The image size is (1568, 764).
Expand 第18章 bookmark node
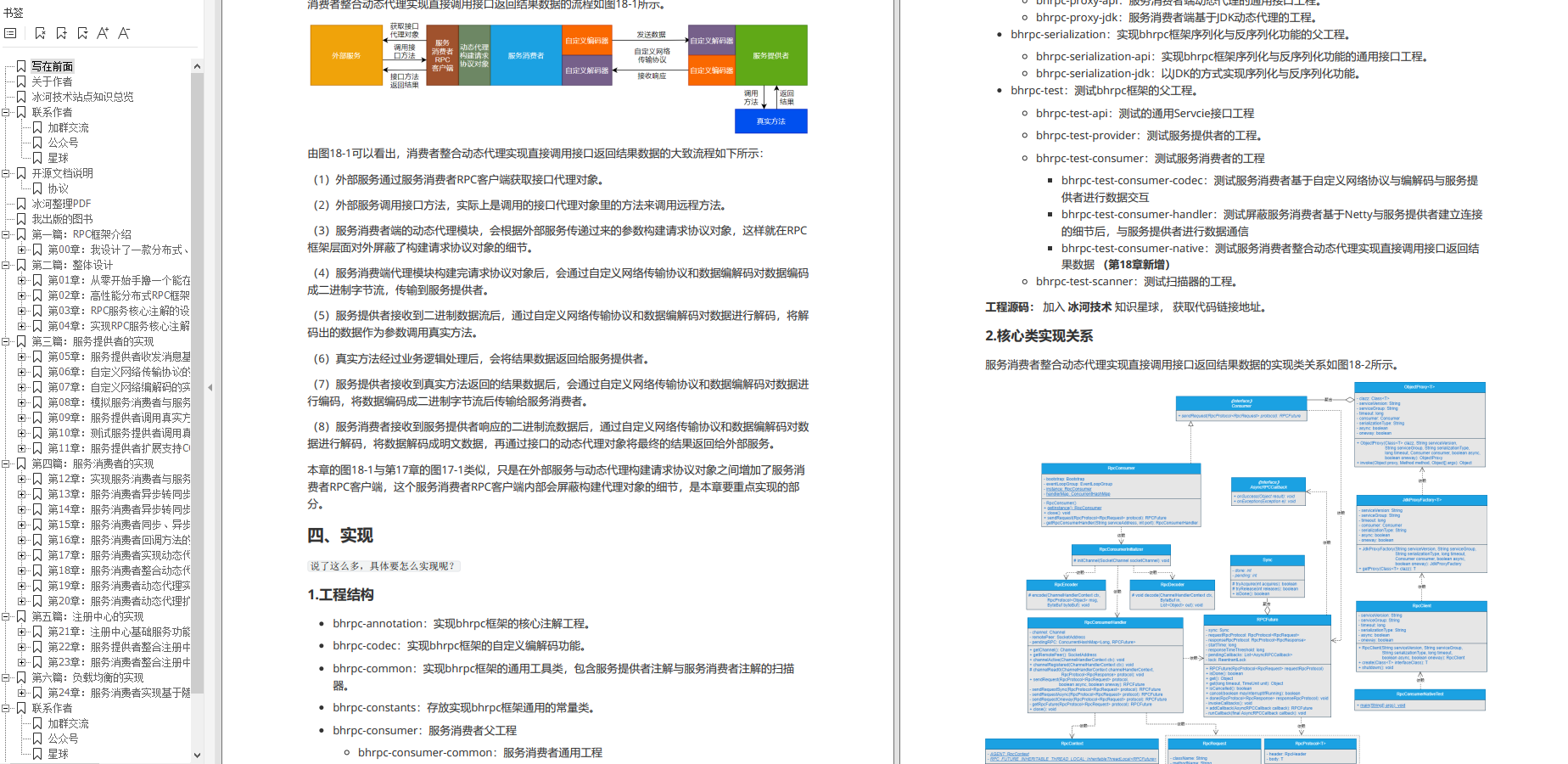click(22, 570)
